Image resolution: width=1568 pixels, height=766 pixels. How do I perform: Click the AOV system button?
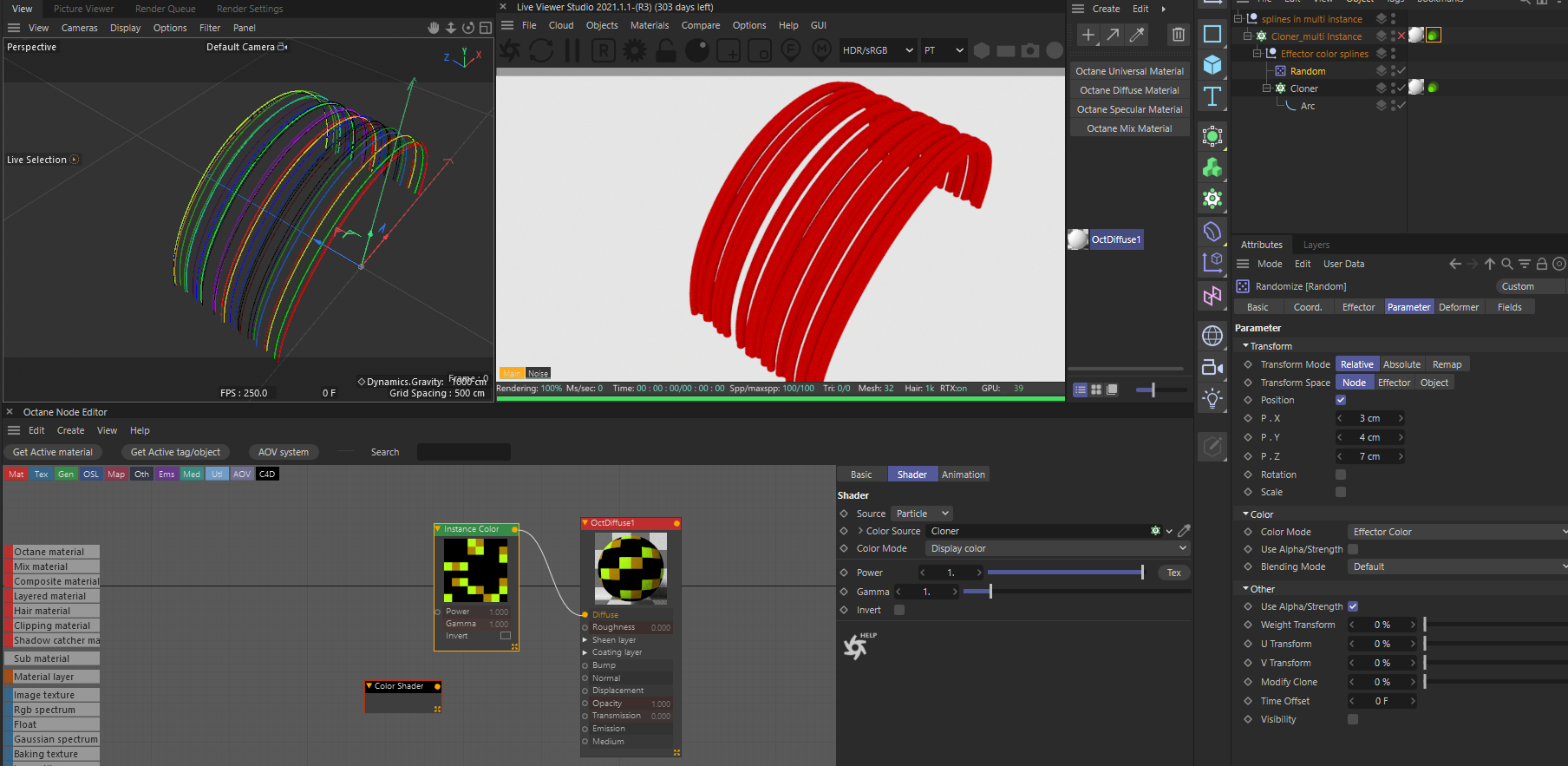click(284, 452)
